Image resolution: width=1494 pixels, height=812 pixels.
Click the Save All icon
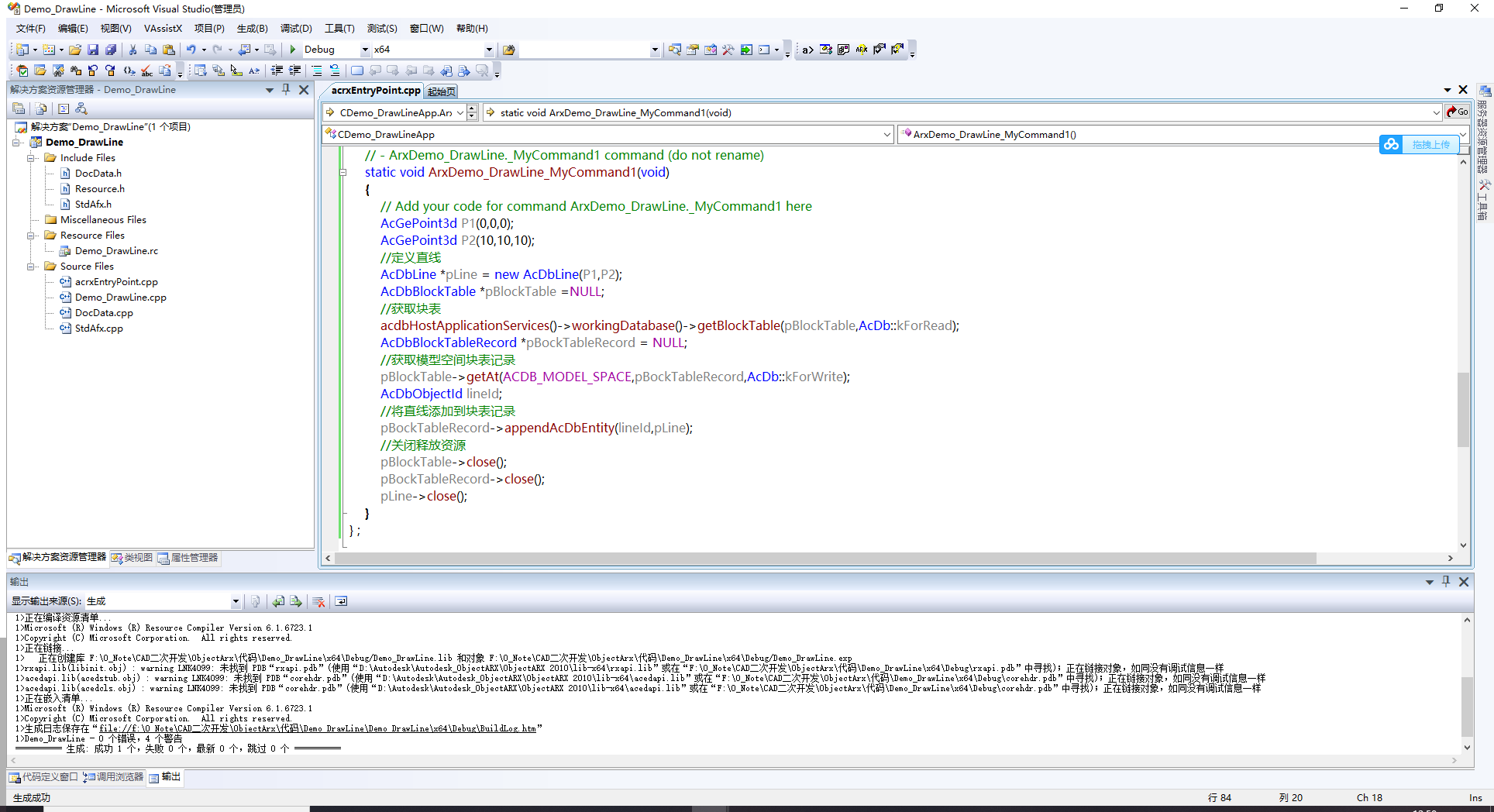[111, 50]
